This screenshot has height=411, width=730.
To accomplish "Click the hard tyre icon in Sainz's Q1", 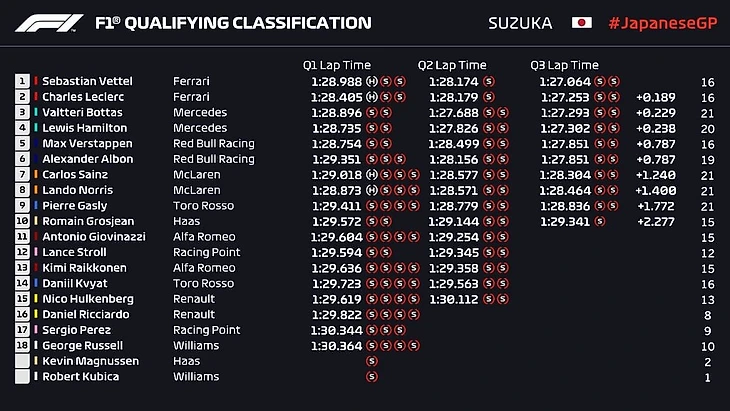I will (372, 174).
